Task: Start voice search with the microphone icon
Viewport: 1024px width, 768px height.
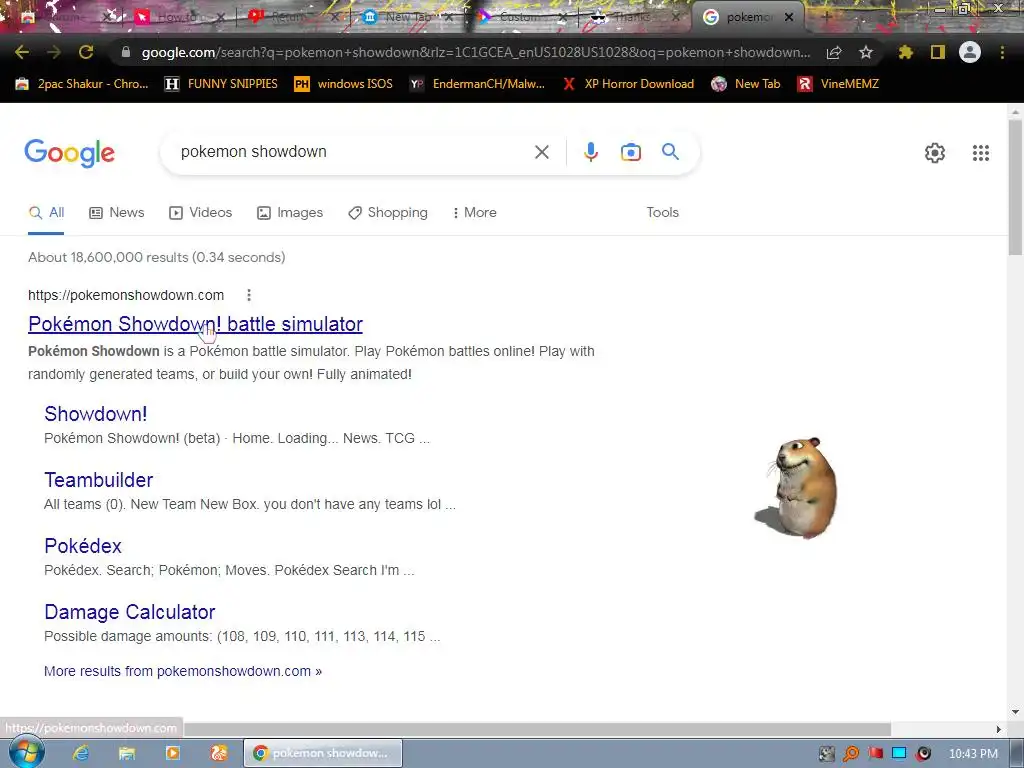Action: [590, 152]
